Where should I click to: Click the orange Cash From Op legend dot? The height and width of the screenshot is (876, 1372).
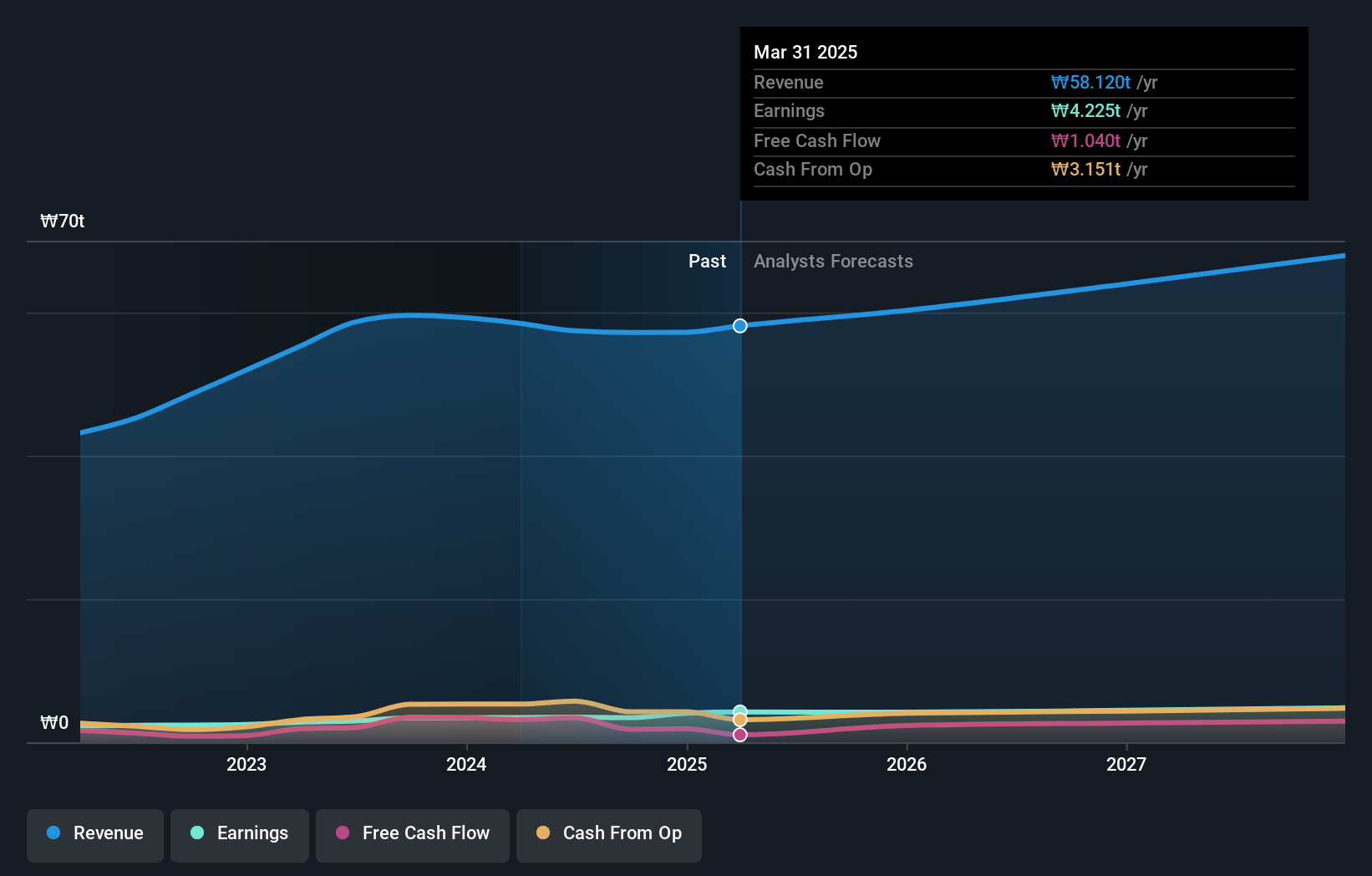pos(543,833)
